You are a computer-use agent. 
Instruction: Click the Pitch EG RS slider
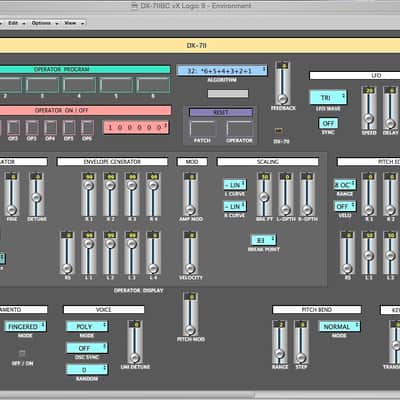pos(347,253)
